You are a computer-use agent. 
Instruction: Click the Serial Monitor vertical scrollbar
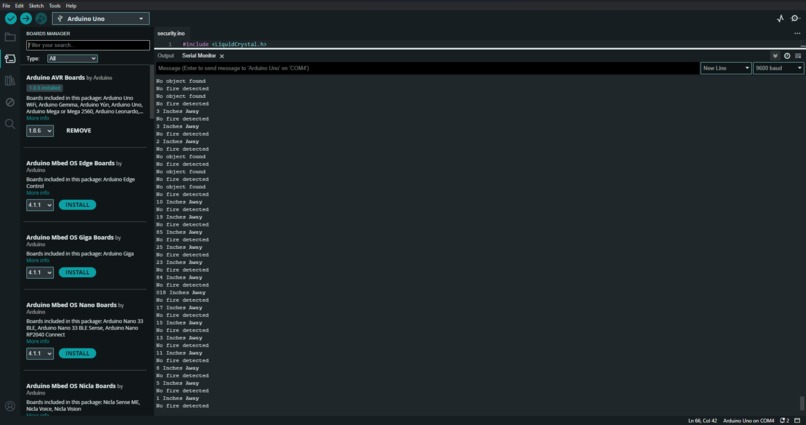pyautogui.click(x=801, y=402)
